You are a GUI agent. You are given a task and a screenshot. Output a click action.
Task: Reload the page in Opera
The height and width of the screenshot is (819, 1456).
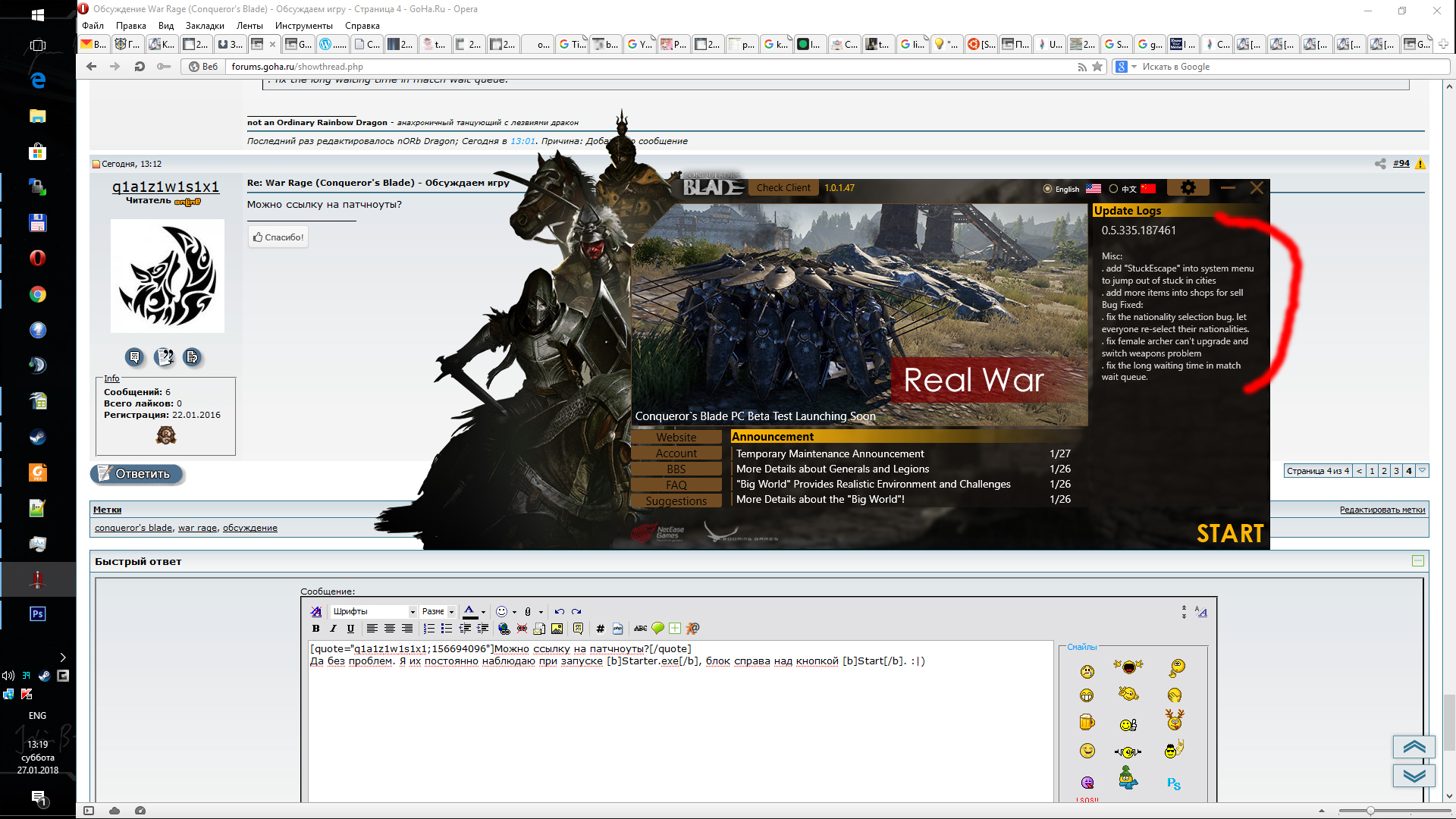pos(140,67)
